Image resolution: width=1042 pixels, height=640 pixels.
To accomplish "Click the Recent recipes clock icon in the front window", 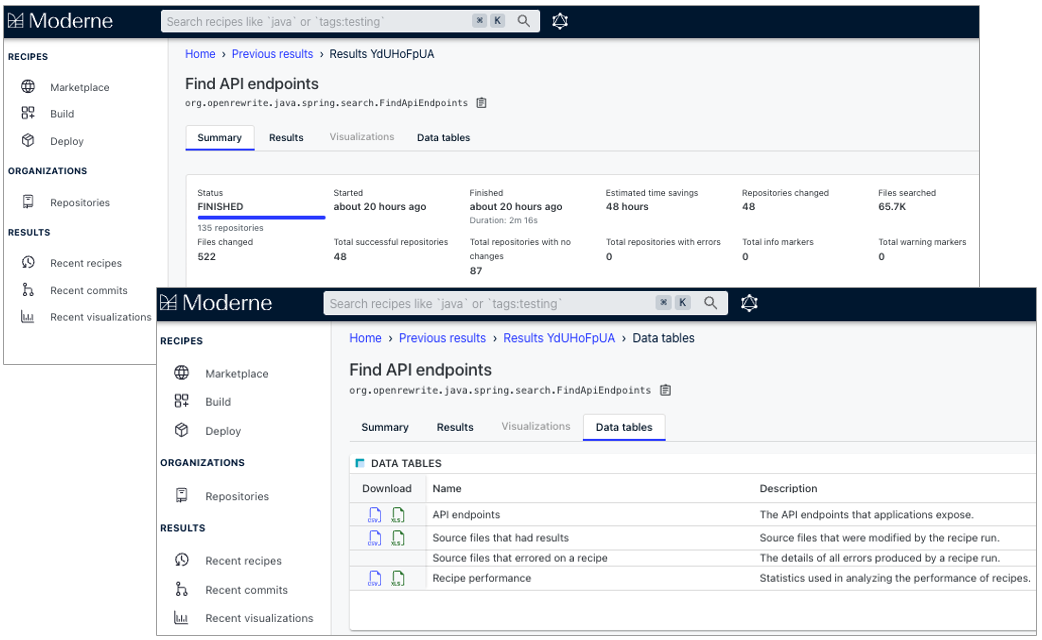I will click(x=181, y=560).
